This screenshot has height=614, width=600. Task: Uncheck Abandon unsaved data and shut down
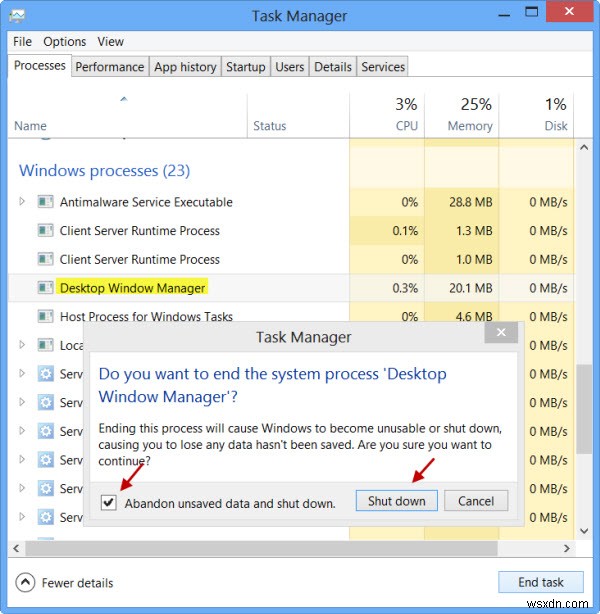pyautogui.click(x=108, y=502)
